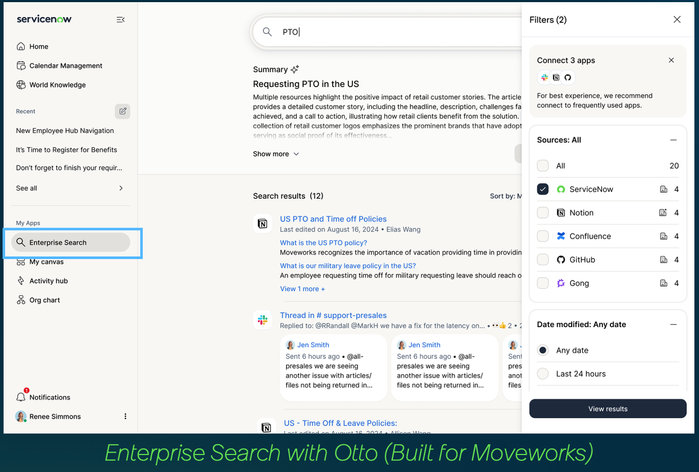Close the Filters panel
Viewport: 699px width, 472px height.
(x=677, y=20)
